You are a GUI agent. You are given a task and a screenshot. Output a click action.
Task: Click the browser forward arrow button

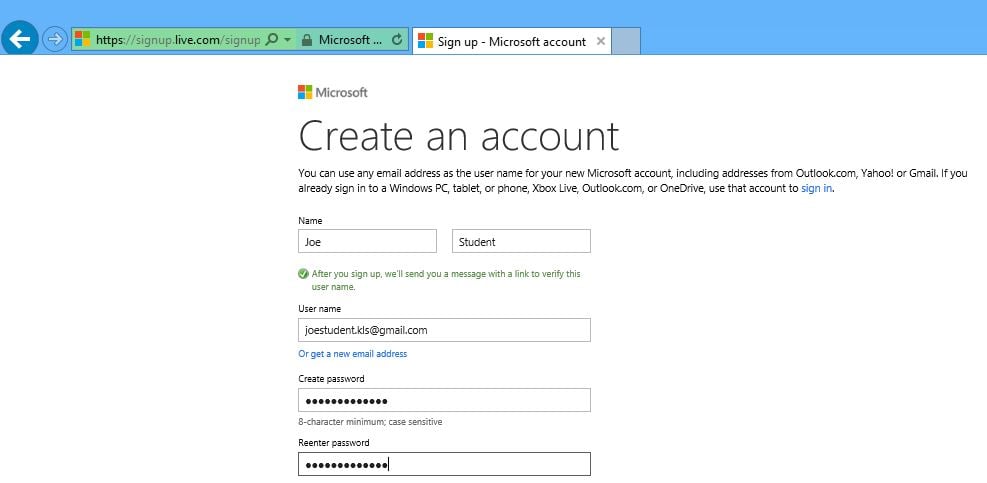(55, 40)
